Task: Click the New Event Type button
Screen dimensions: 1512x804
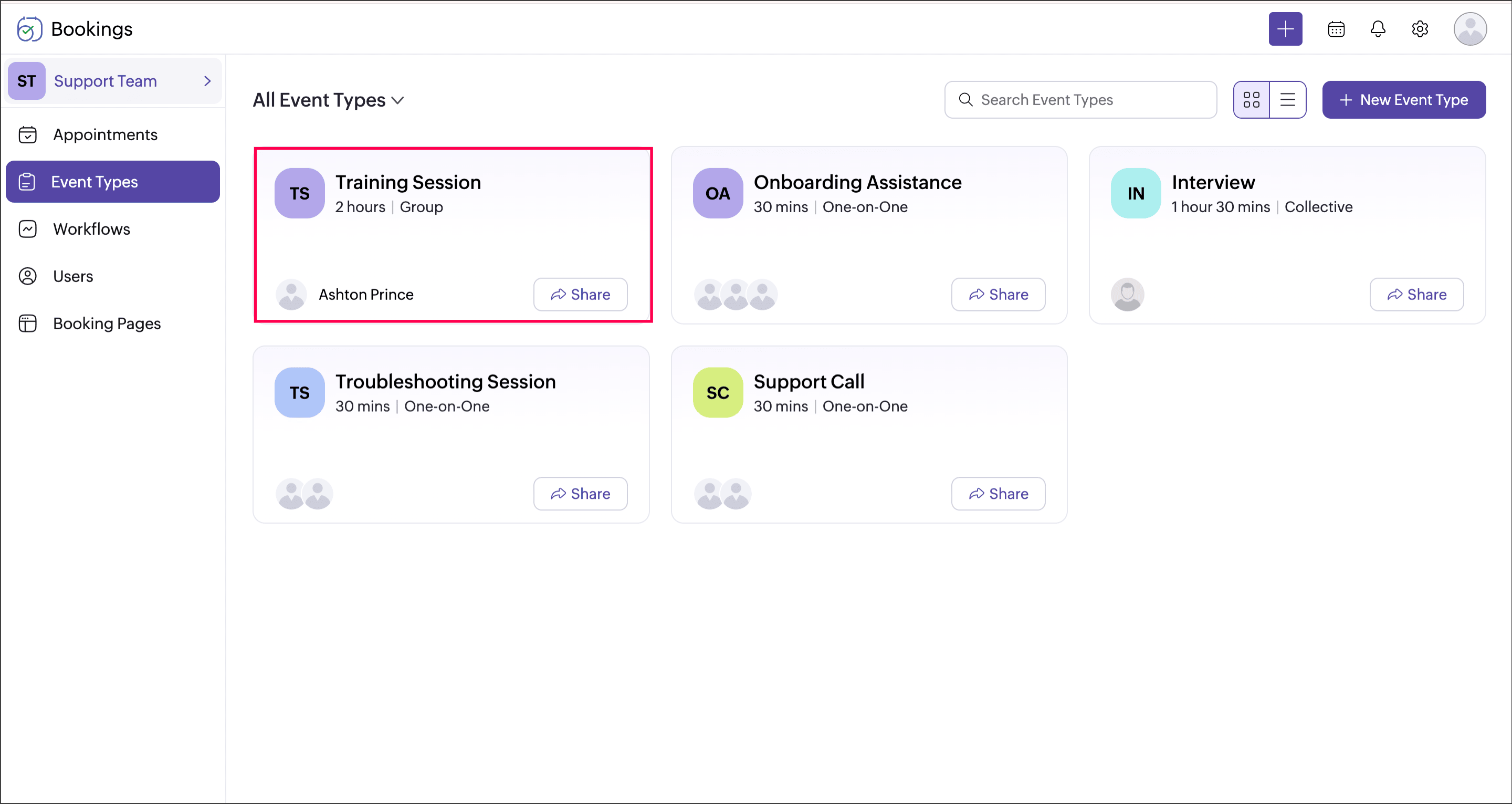Action: [1403, 100]
